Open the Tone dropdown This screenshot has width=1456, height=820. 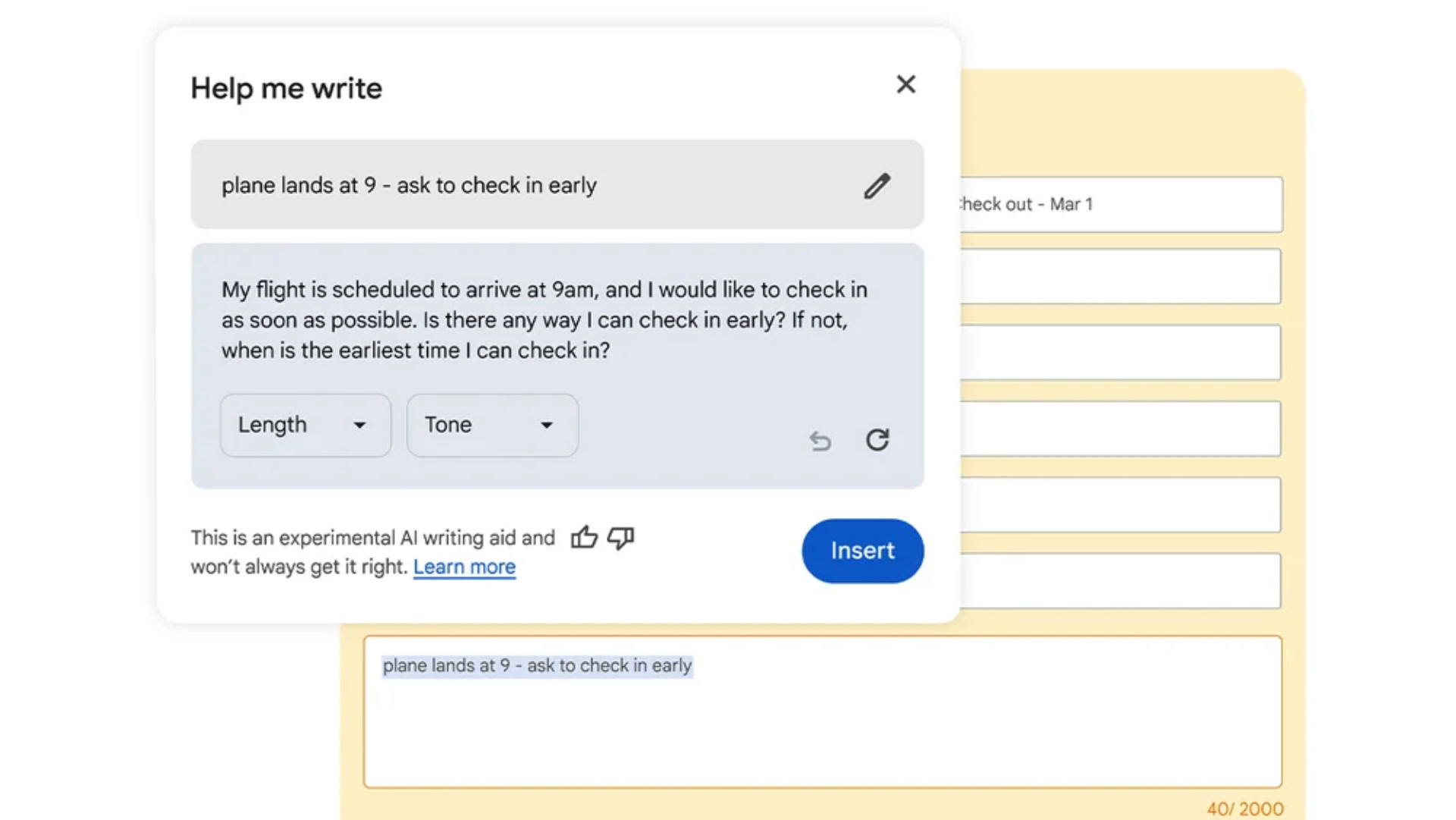[x=492, y=425]
